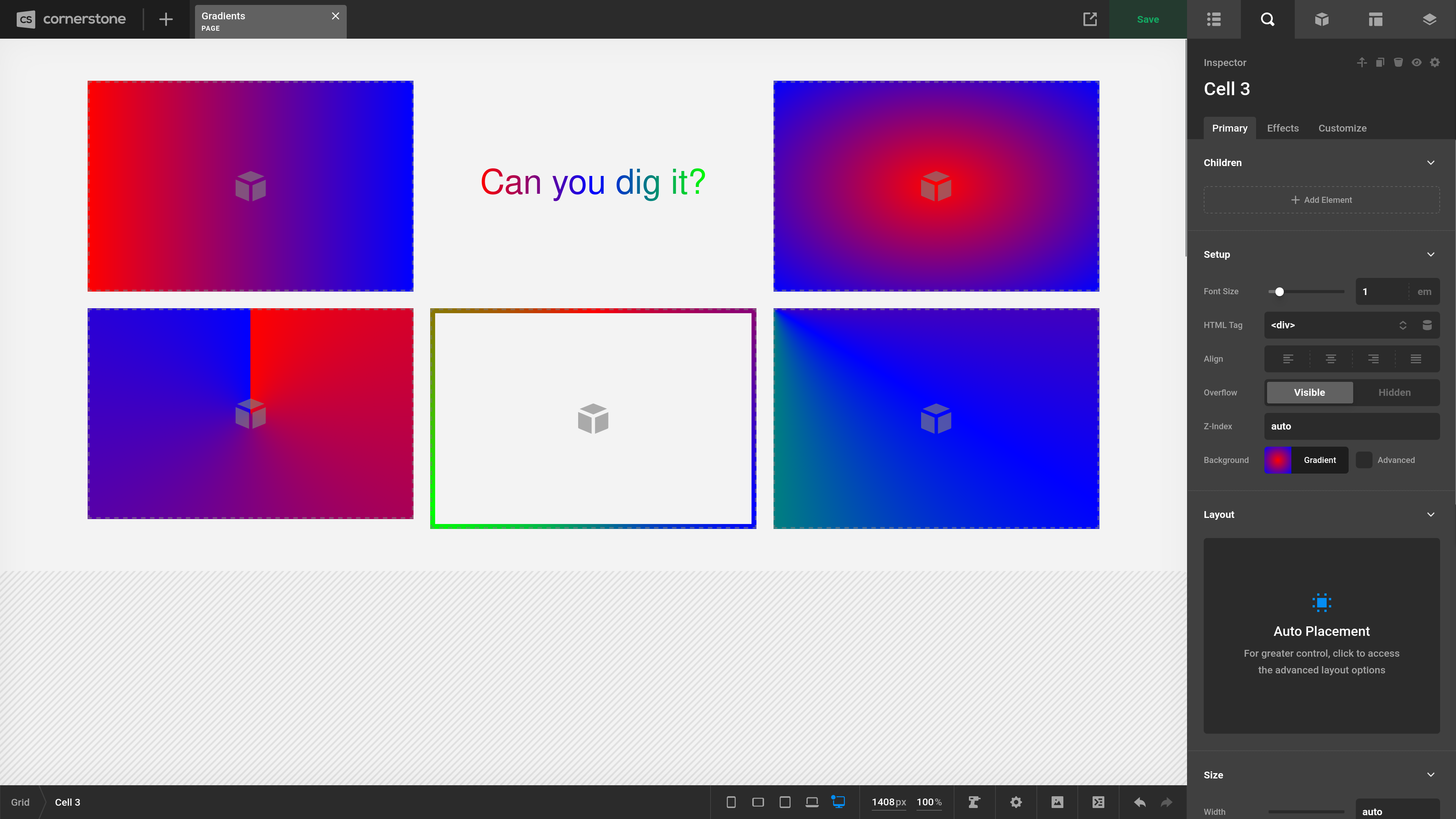Open the Templates panel
Screen dimensions: 1456x819
coord(1376,19)
